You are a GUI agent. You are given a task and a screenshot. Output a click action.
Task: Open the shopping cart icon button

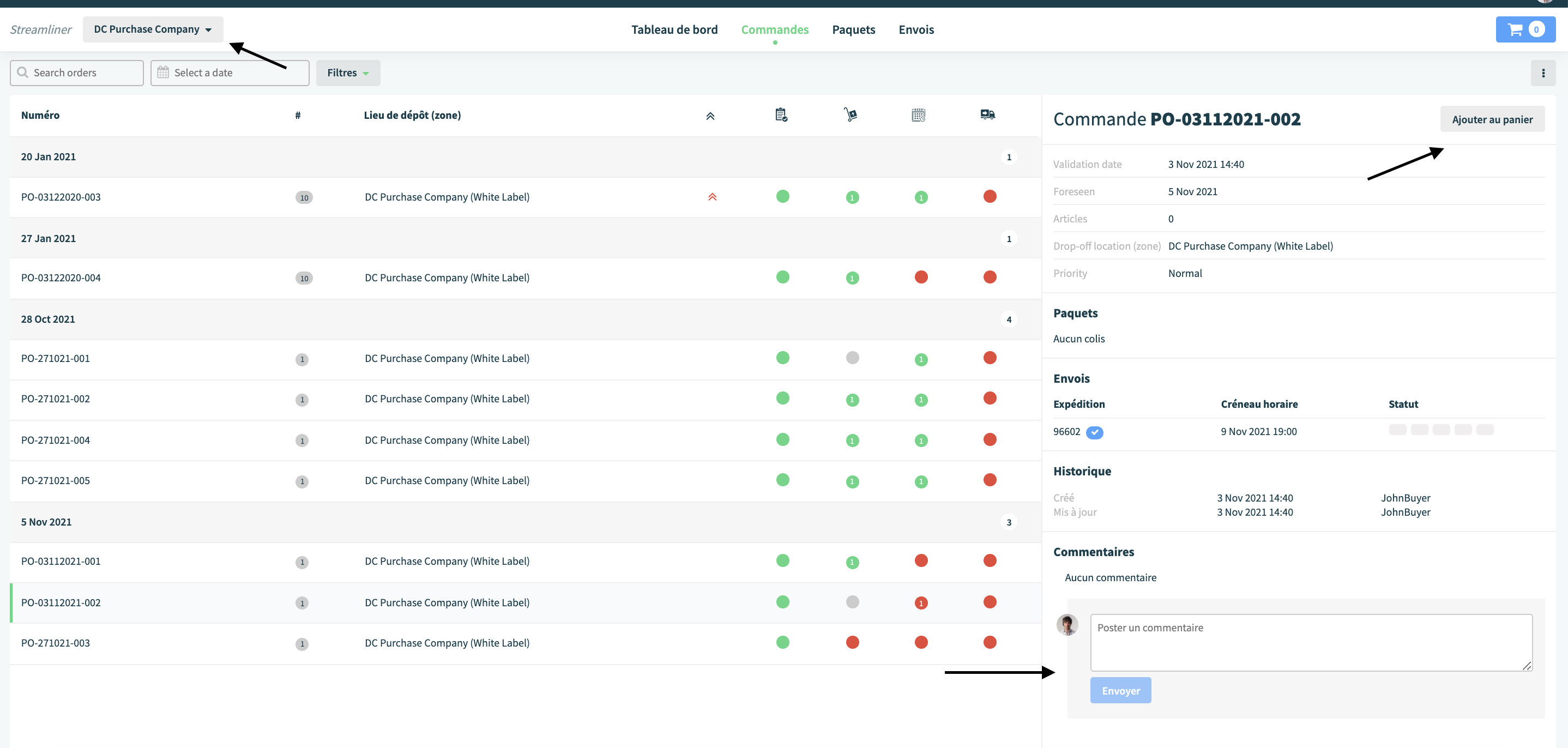click(1525, 29)
